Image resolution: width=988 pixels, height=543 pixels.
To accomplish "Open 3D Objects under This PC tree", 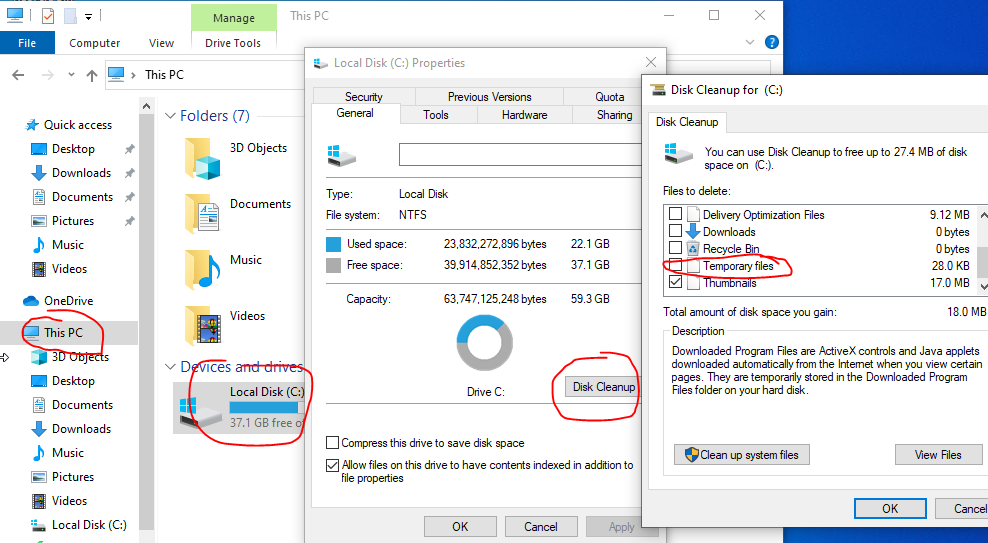I will pos(80,357).
